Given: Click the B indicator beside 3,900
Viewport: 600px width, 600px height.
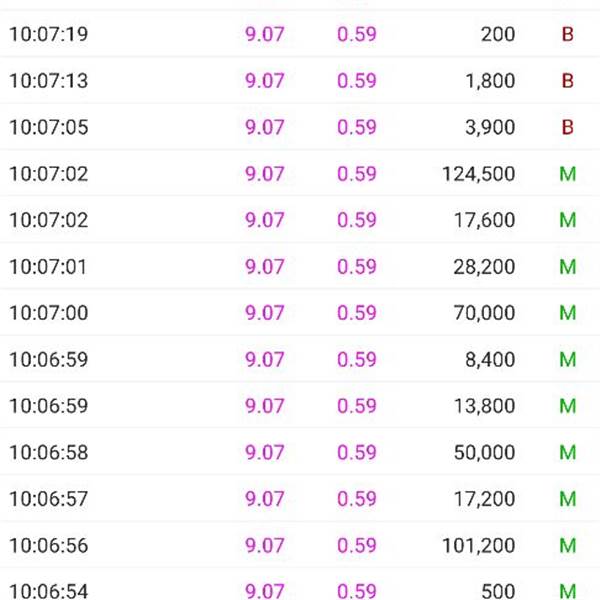Looking at the screenshot, I should 567,127.
